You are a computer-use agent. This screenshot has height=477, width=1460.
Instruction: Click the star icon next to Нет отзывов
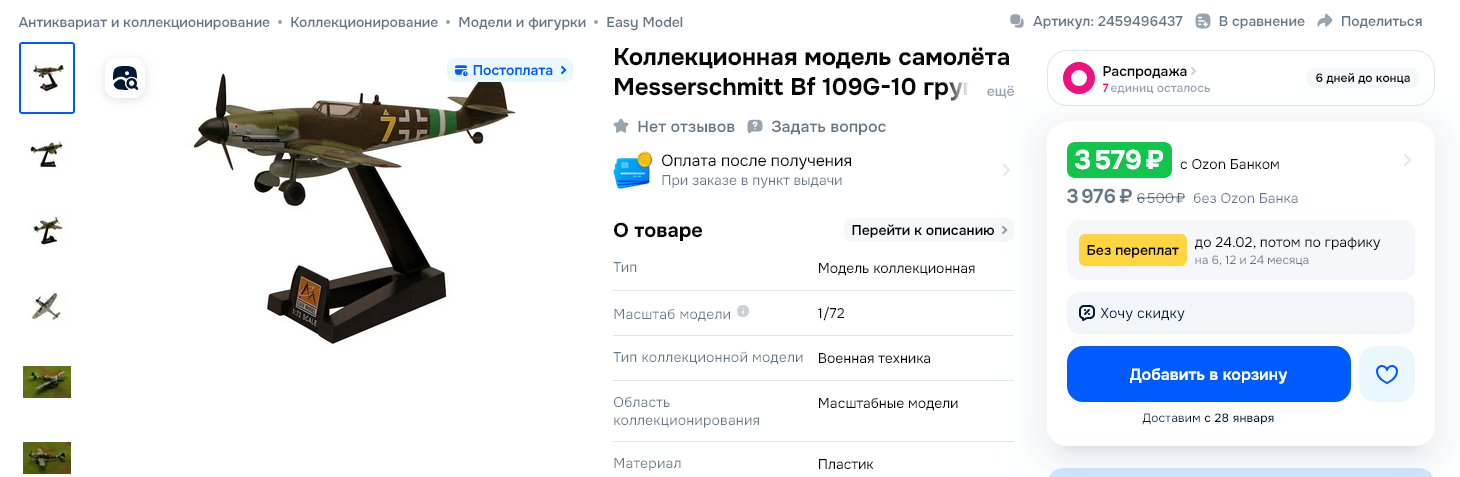(621, 126)
